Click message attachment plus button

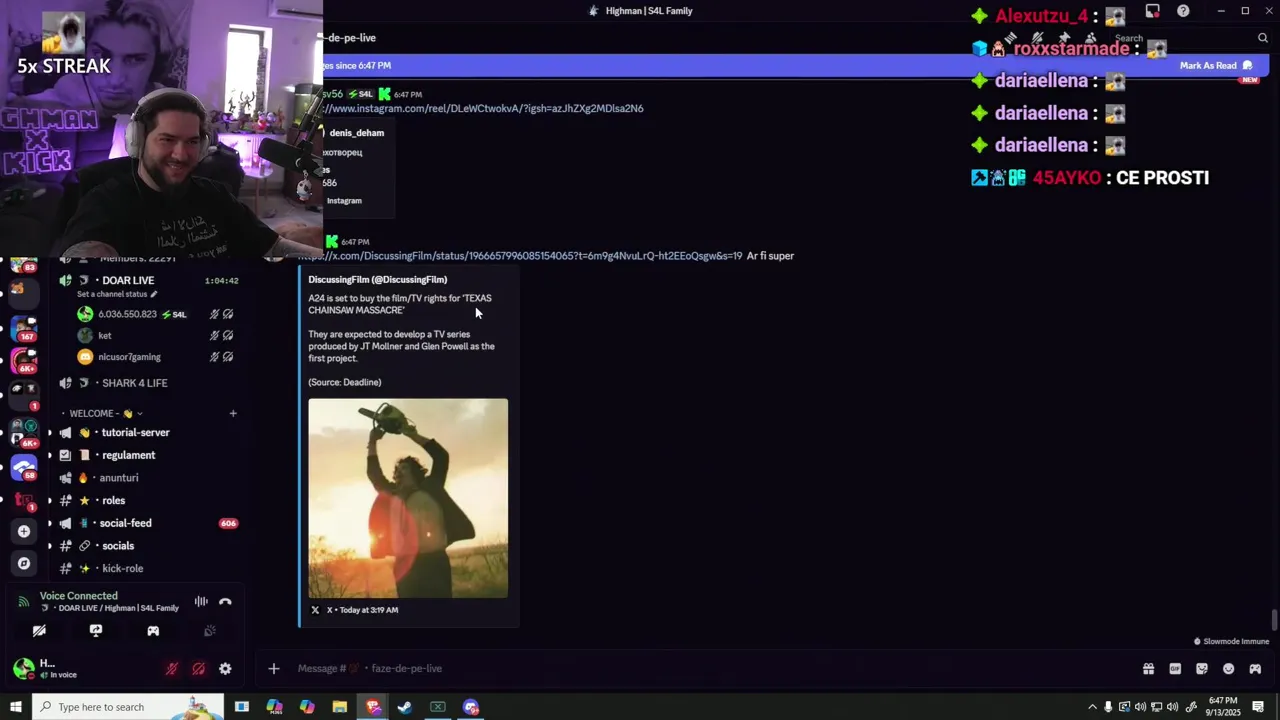273,669
